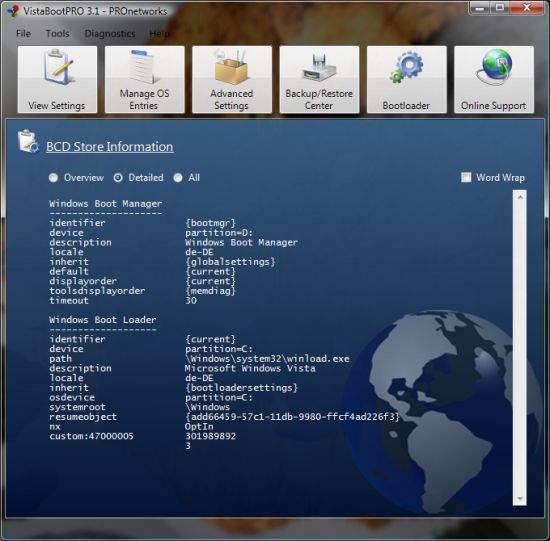Image resolution: width=550 pixels, height=541 pixels.
Task: Open the View Settings toolbar button
Action: click(x=57, y=79)
